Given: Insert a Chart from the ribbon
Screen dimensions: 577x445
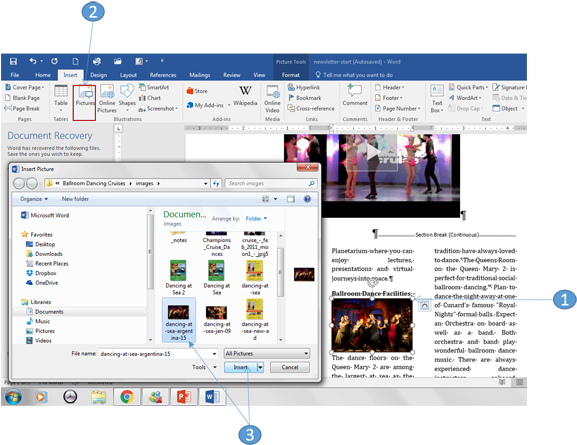Looking at the screenshot, I should [150, 98].
